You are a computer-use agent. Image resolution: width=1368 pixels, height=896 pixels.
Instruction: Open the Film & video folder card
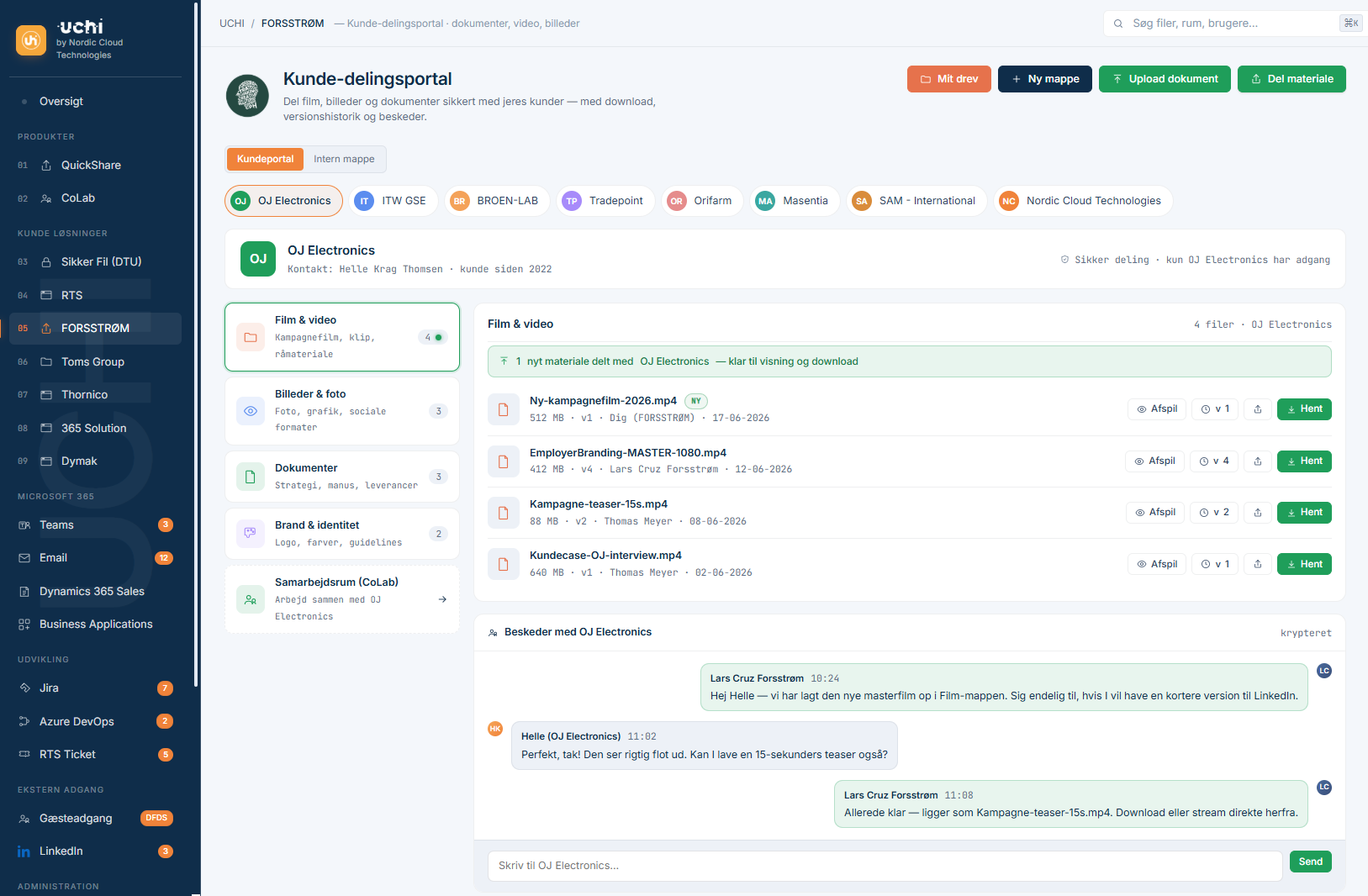(342, 337)
